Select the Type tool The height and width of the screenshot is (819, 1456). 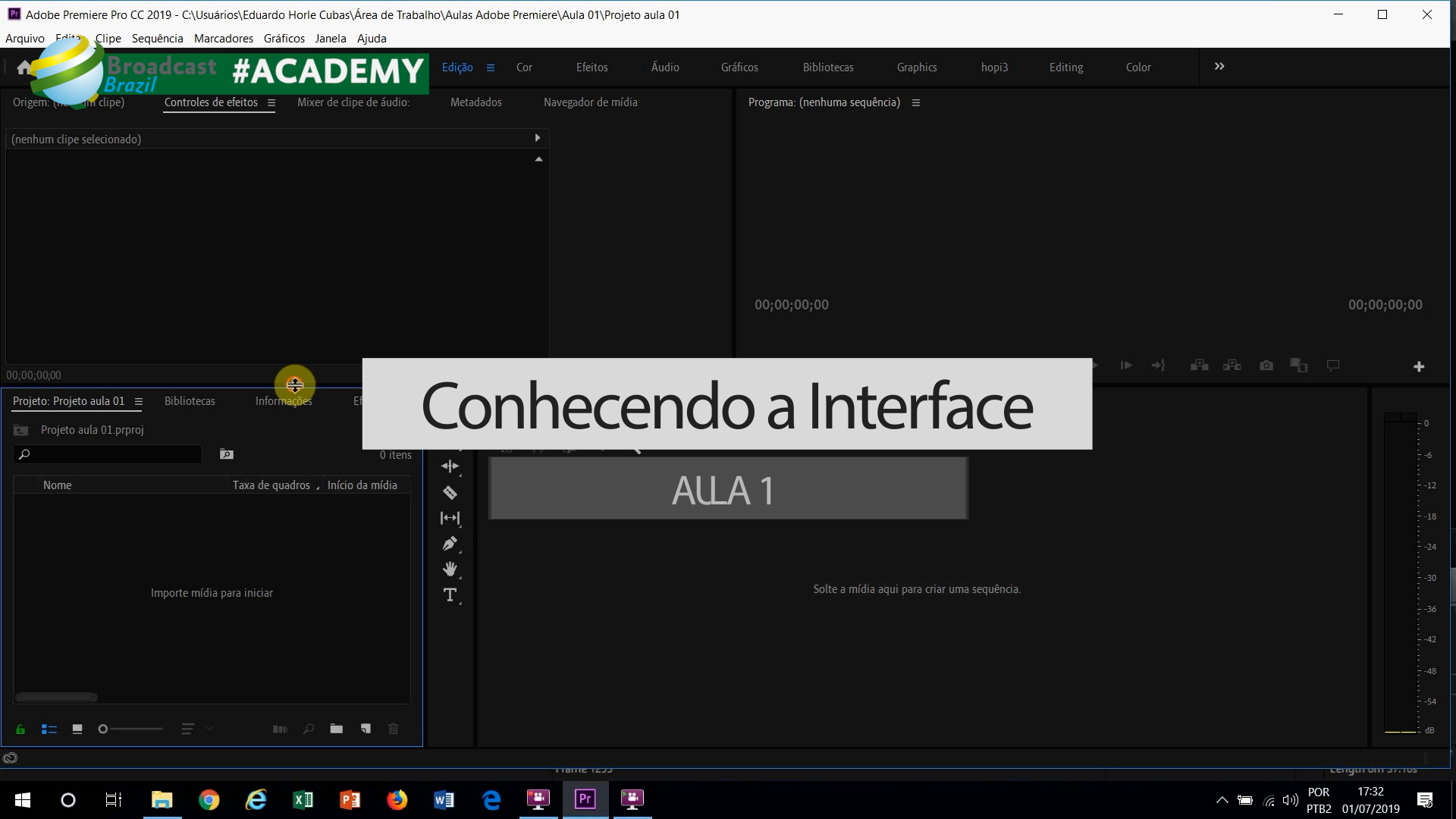tap(450, 595)
